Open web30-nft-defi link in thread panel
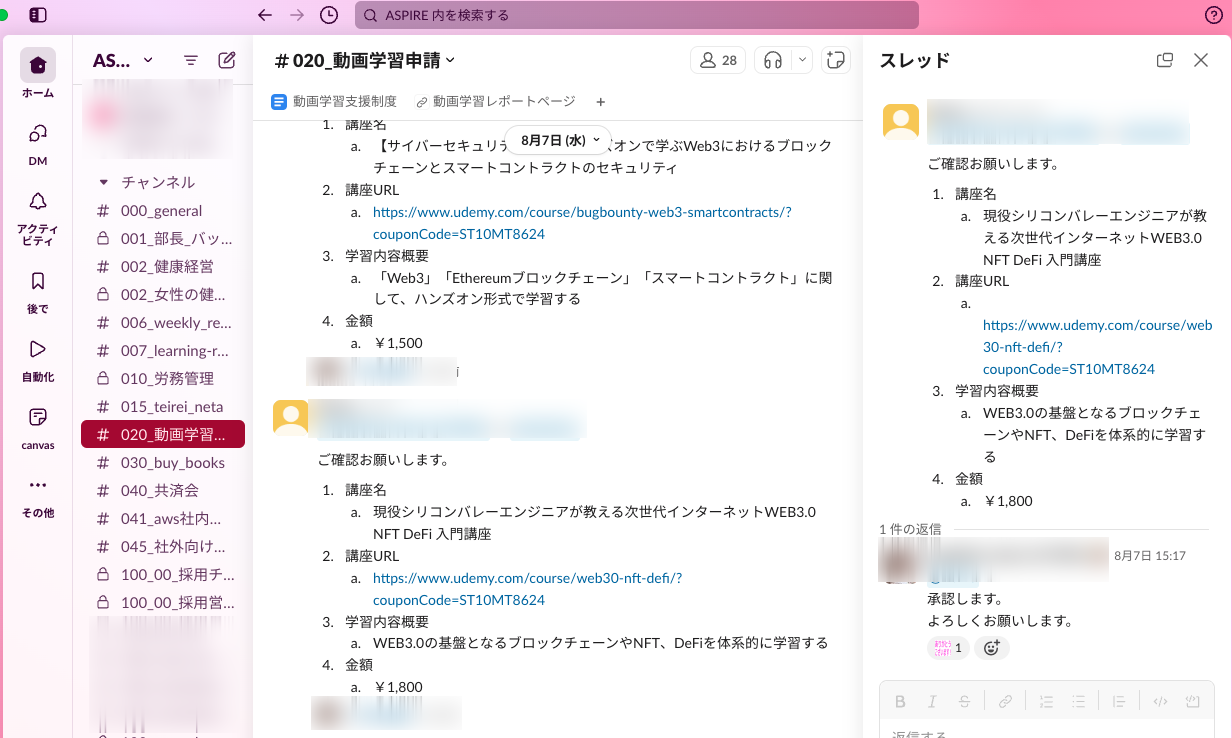This screenshot has height=738, width=1232. point(1097,347)
